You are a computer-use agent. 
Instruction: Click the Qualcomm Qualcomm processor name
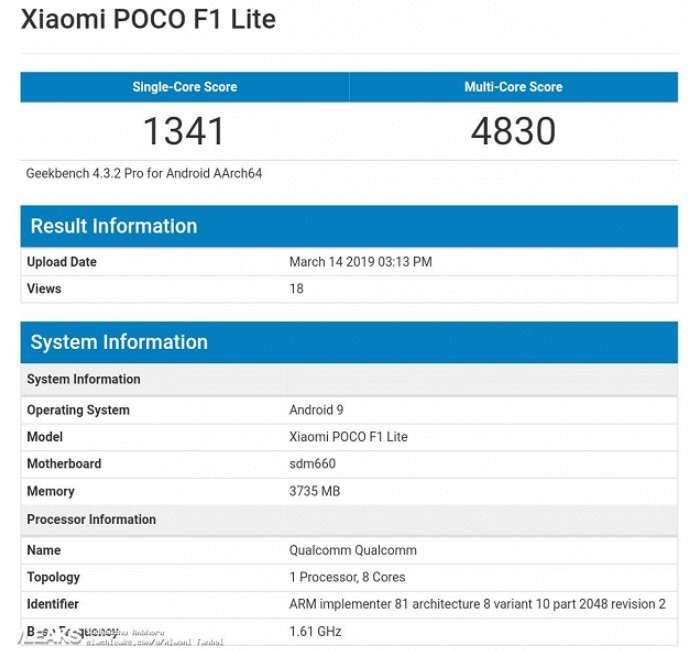pyautogui.click(x=352, y=550)
